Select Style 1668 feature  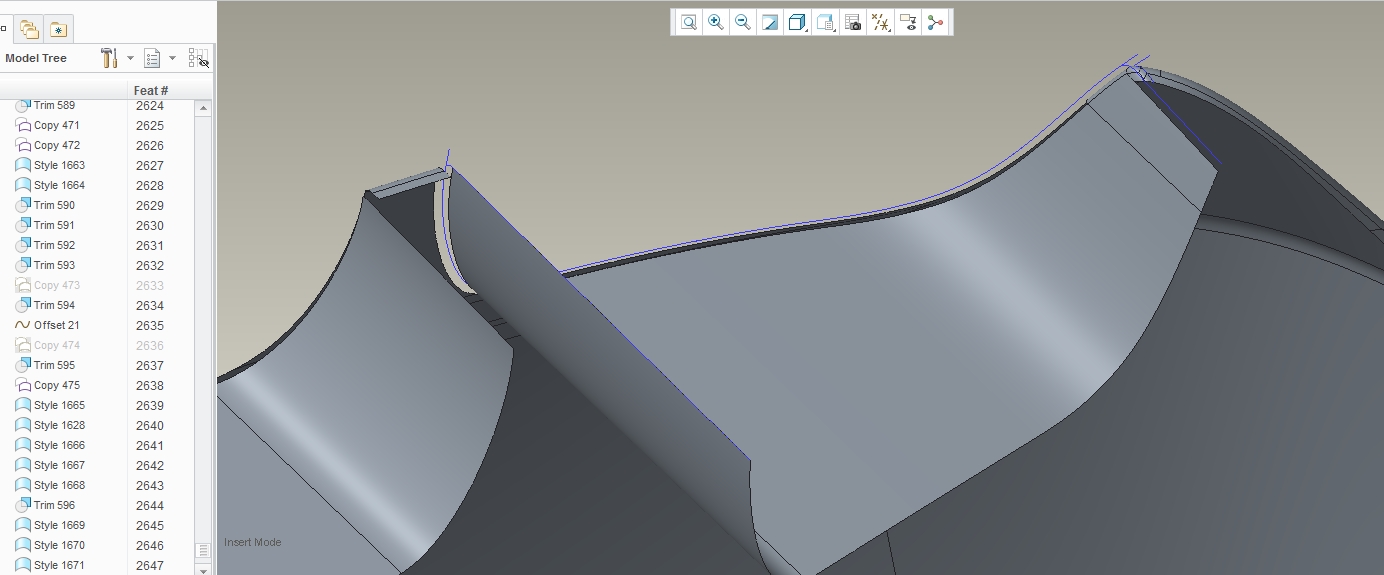coord(59,485)
